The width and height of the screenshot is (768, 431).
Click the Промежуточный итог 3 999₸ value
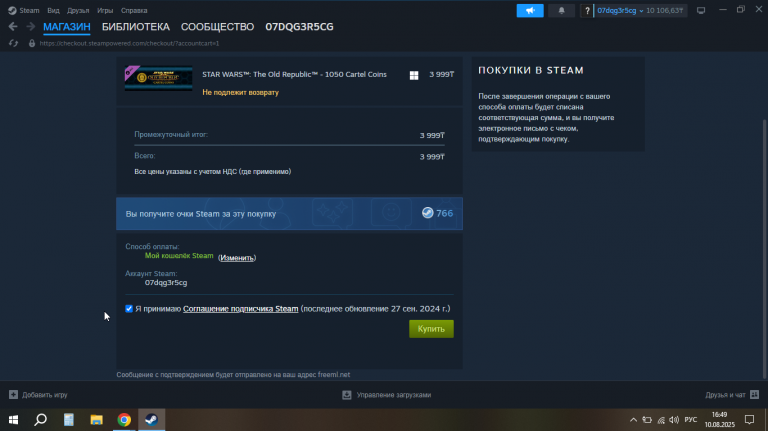coord(432,135)
